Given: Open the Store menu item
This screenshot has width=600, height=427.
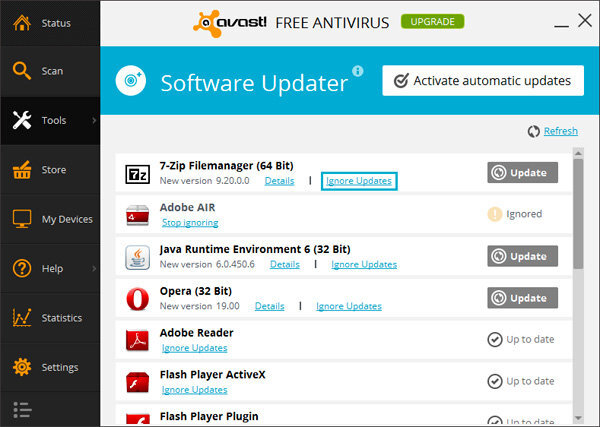Looking at the screenshot, I should click(50, 170).
